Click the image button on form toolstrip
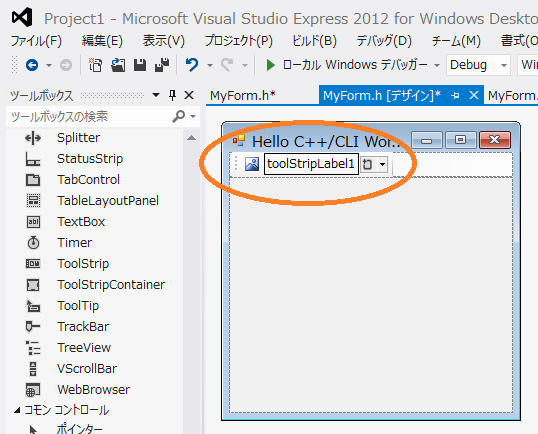This screenshot has width=538, height=434. [x=252, y=164]
